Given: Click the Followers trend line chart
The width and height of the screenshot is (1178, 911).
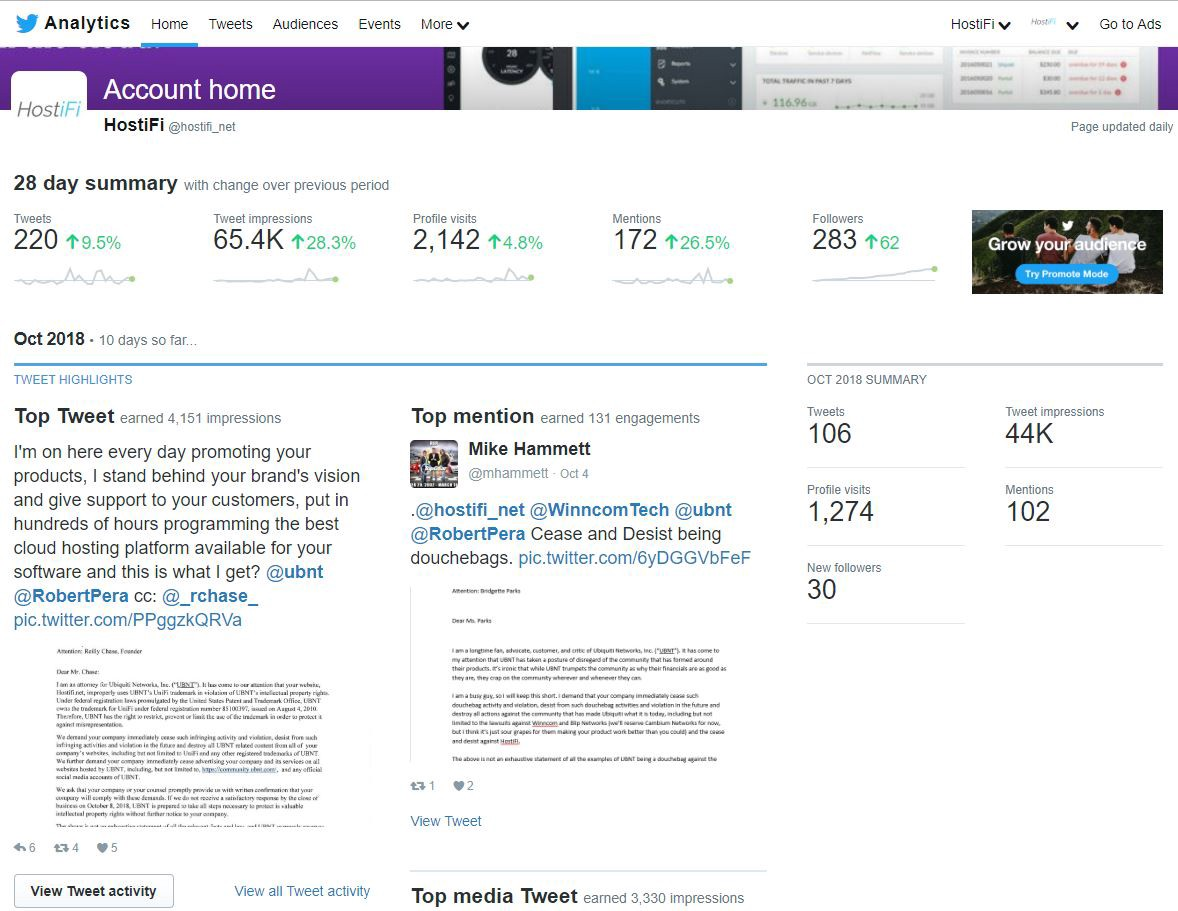Looking at the screenshot, I should point(874,274).
